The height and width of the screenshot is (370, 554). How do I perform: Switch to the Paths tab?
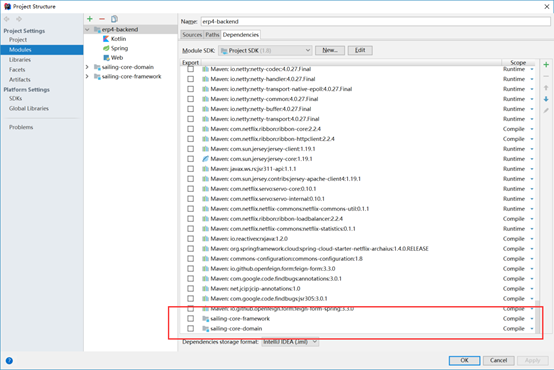pos(212,35)
